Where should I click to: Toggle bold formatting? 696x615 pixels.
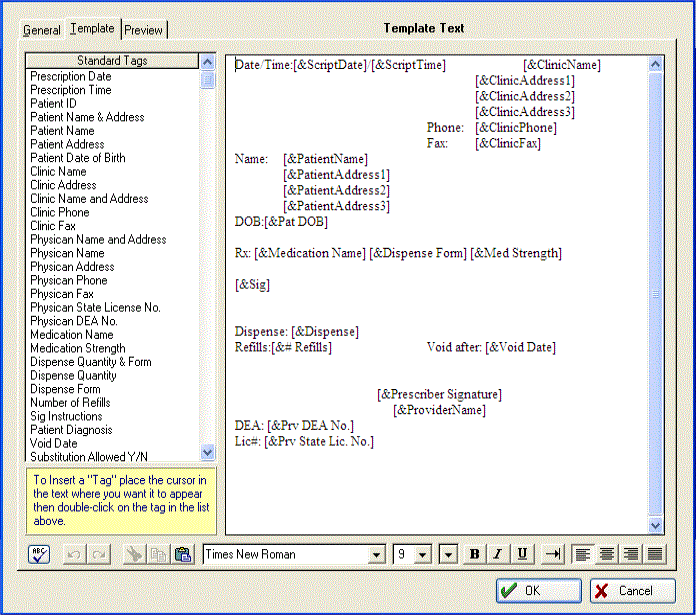(x=475, y=554)
